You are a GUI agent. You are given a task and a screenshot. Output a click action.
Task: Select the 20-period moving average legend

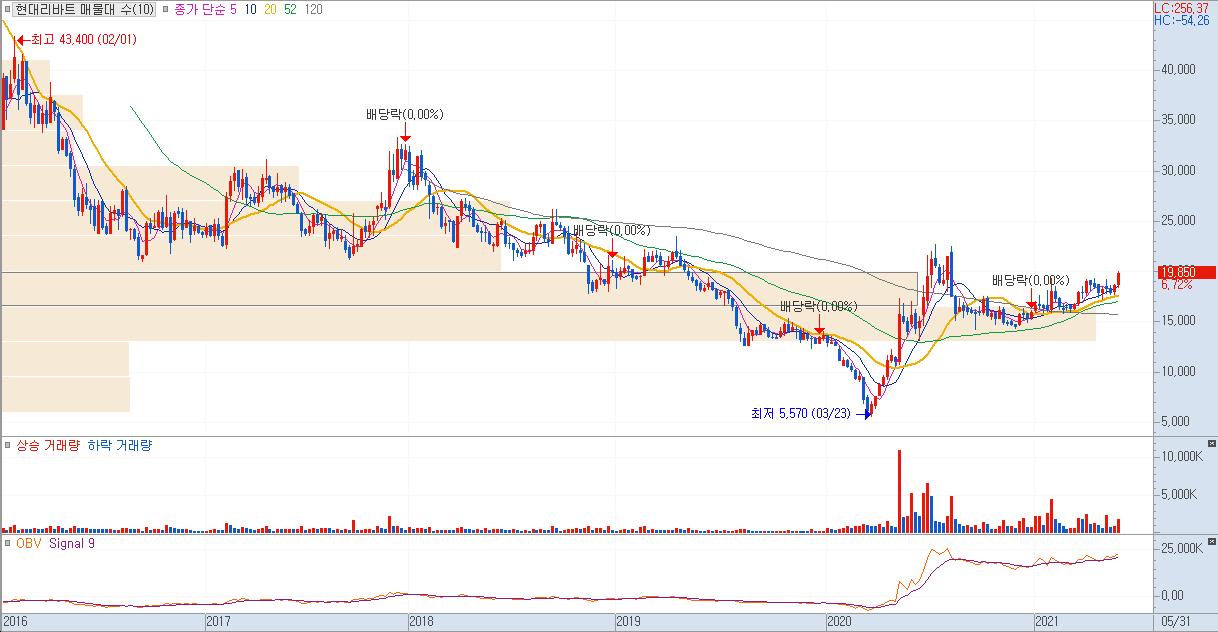click(x=270, y=8)
